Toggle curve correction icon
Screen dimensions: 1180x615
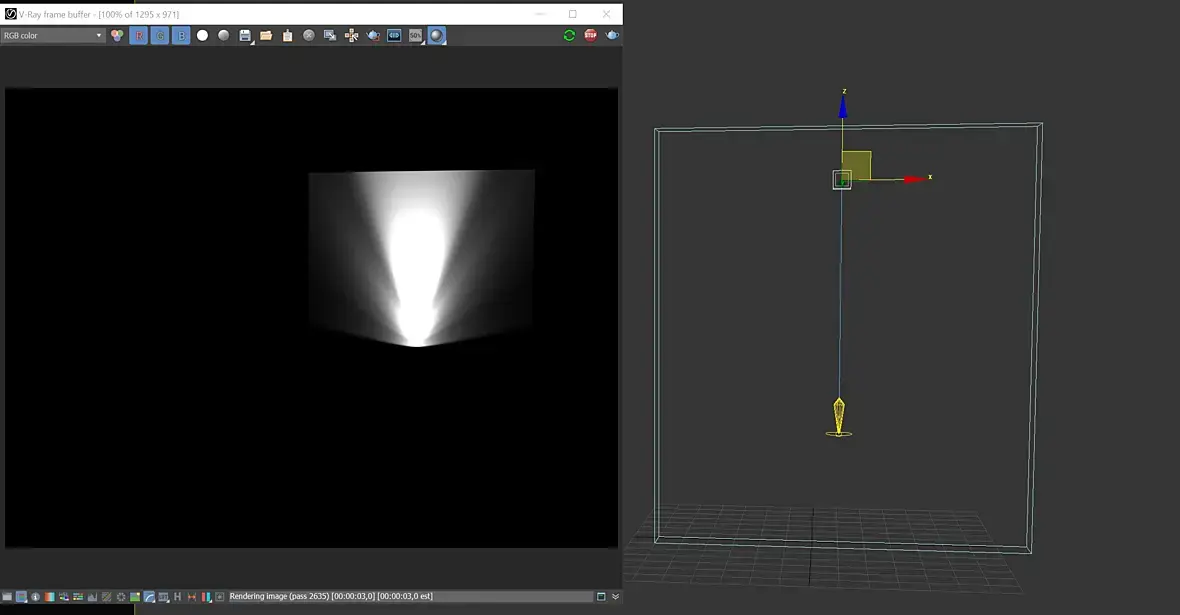[x=106, y=596]
